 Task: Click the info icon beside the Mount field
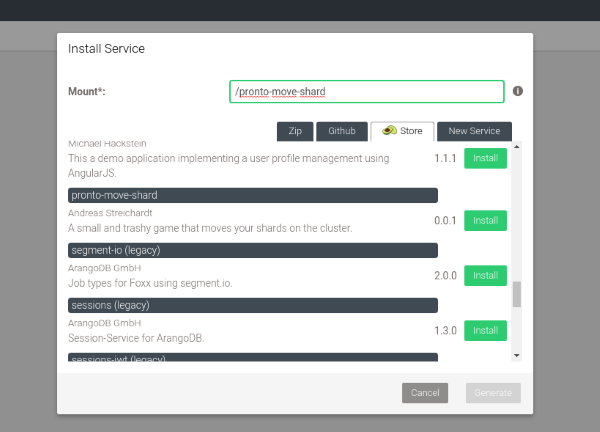click(518, 91)
